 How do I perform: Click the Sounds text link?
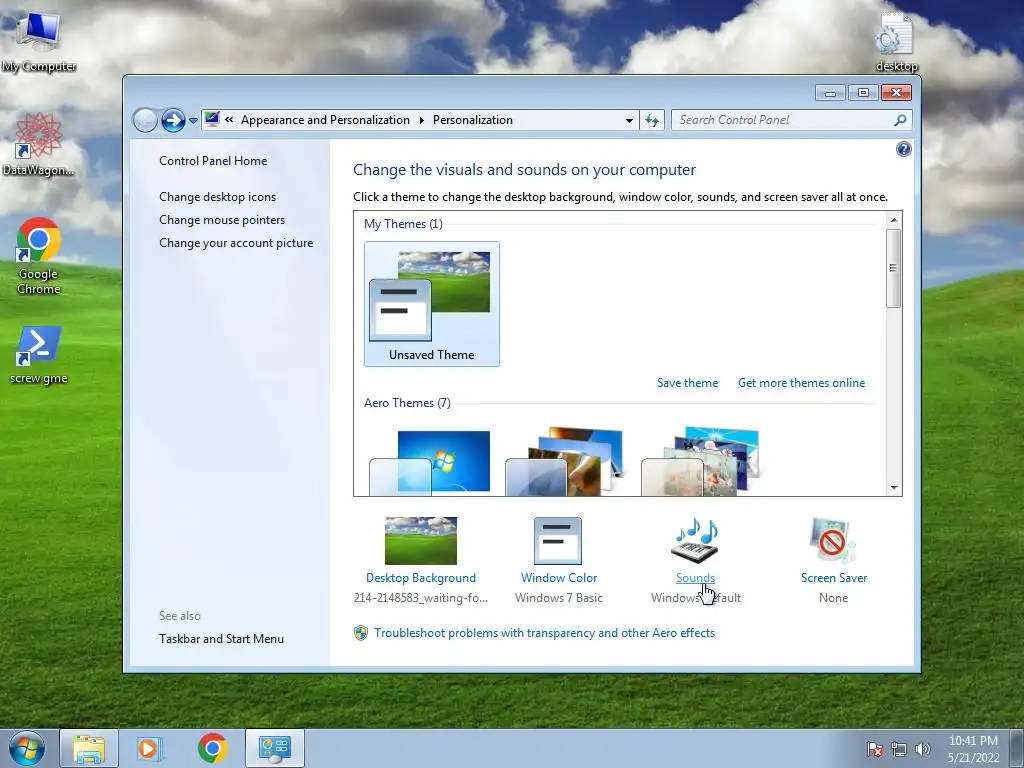click(x=696, y=578)
